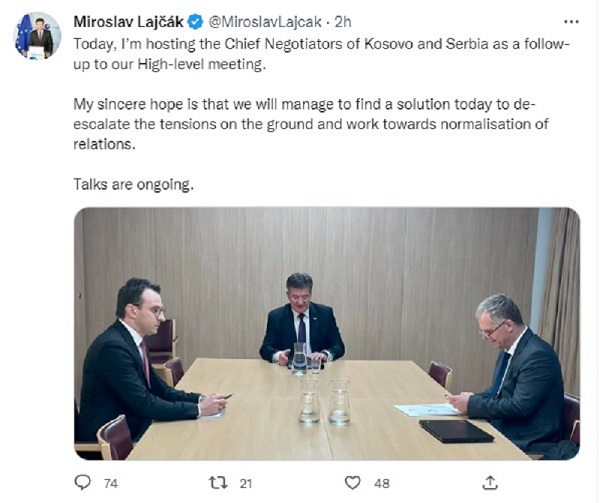
Task: Click the glass water carafes in photo
Action: coord(324,402)
